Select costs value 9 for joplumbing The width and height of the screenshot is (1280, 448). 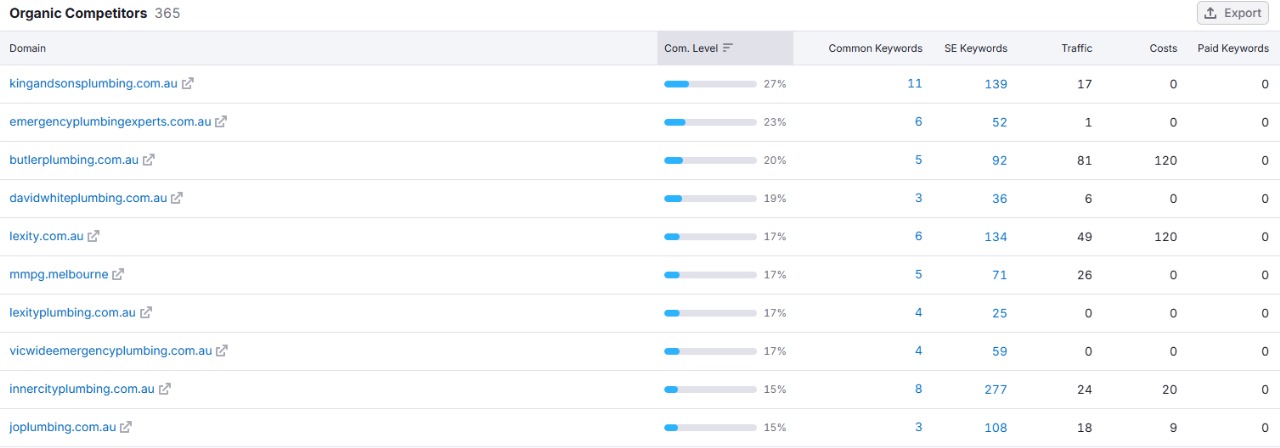coord(1173,427)
